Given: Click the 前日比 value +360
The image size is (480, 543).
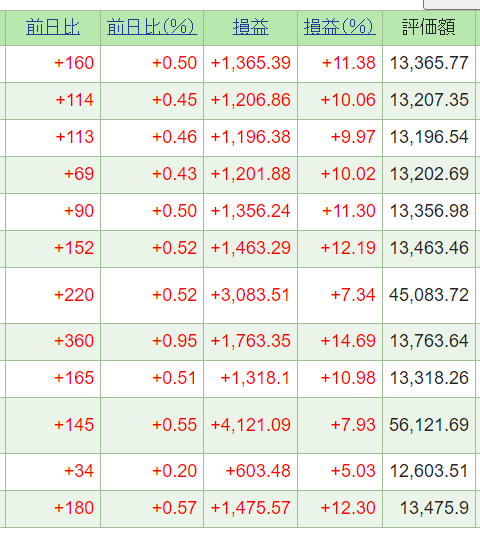Looking at the screenshot, I should 74,341.
